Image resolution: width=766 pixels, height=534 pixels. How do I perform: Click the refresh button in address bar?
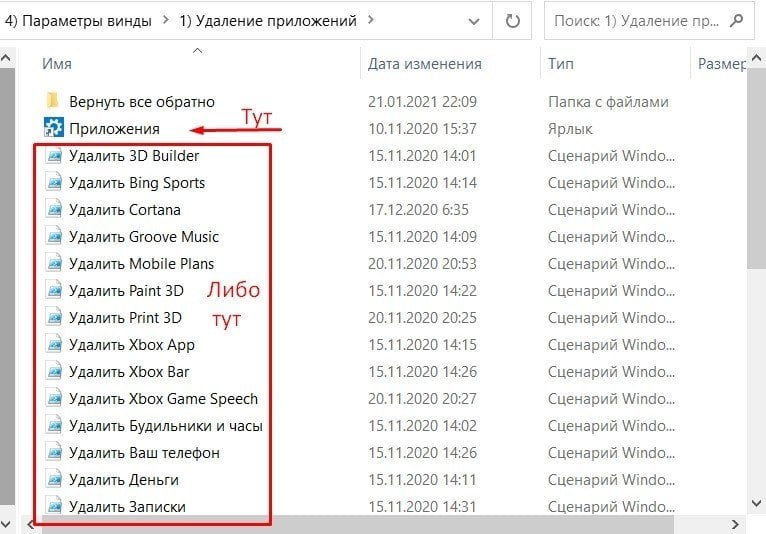[x=512, y=21]
